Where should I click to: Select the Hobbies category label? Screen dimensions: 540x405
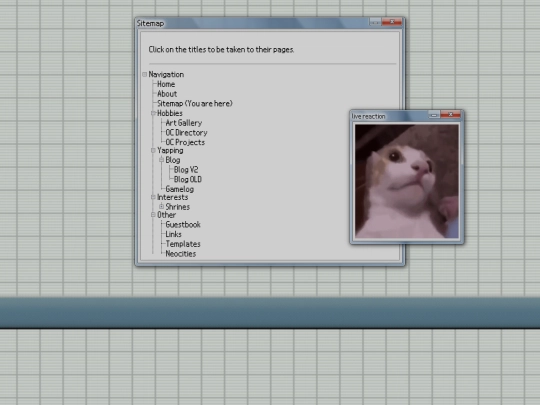pos(170,113)
